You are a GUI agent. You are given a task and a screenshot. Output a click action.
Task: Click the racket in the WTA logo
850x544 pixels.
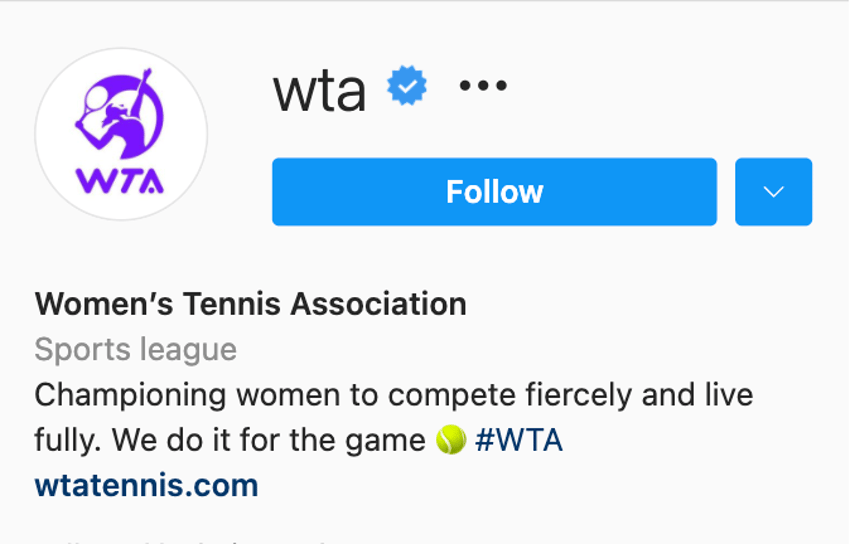94,106
